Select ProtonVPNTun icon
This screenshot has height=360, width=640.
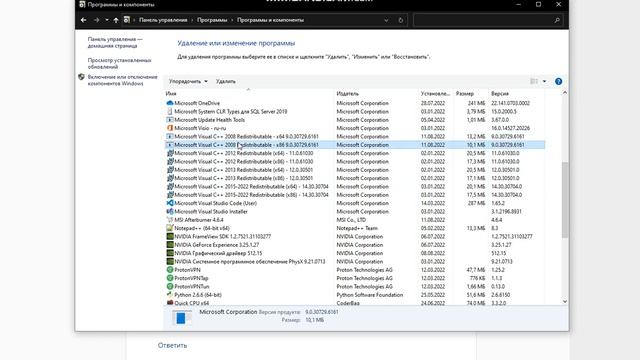coord(170,287)
